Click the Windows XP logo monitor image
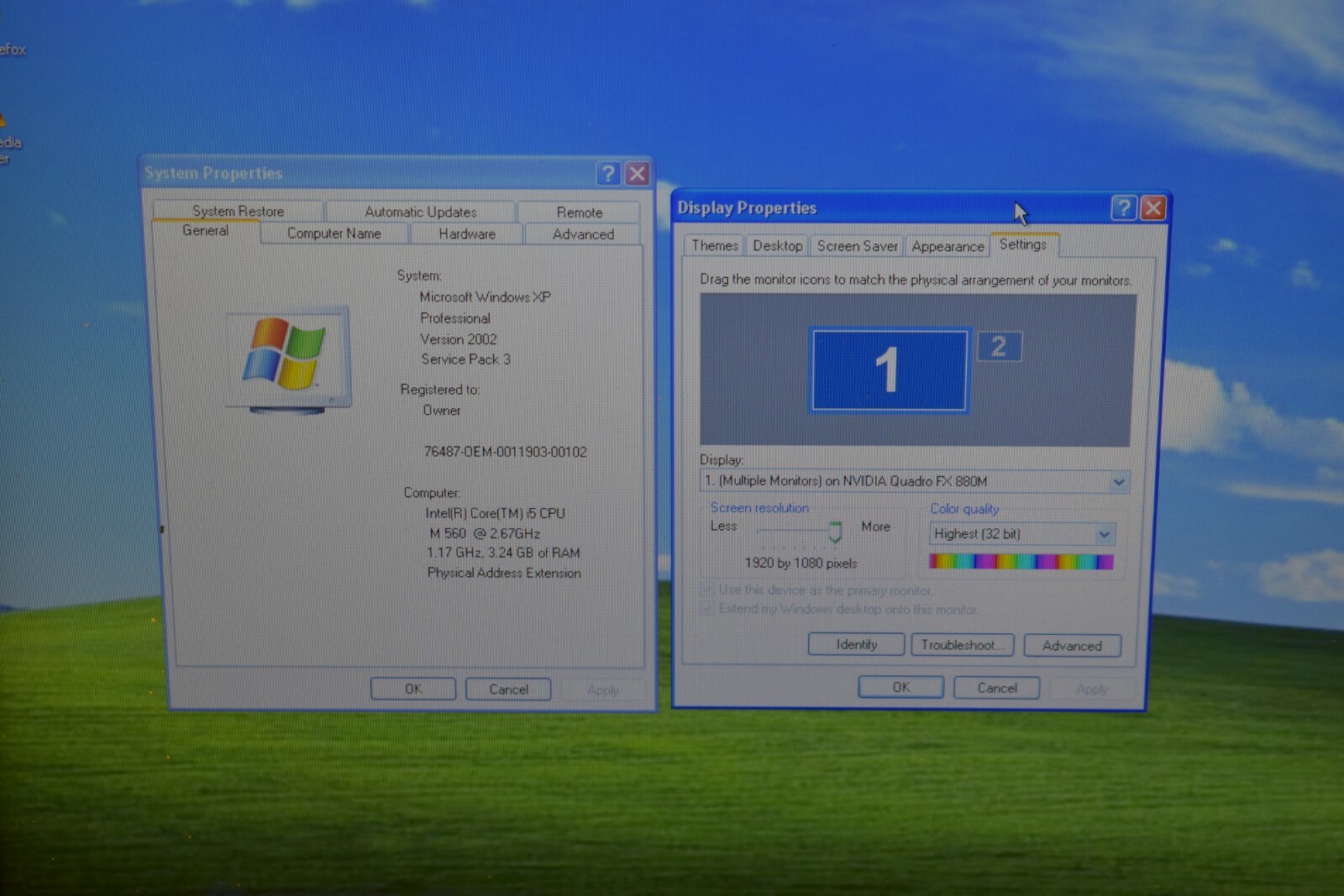This screenshot has height=896, width=1344. point(287,359)
